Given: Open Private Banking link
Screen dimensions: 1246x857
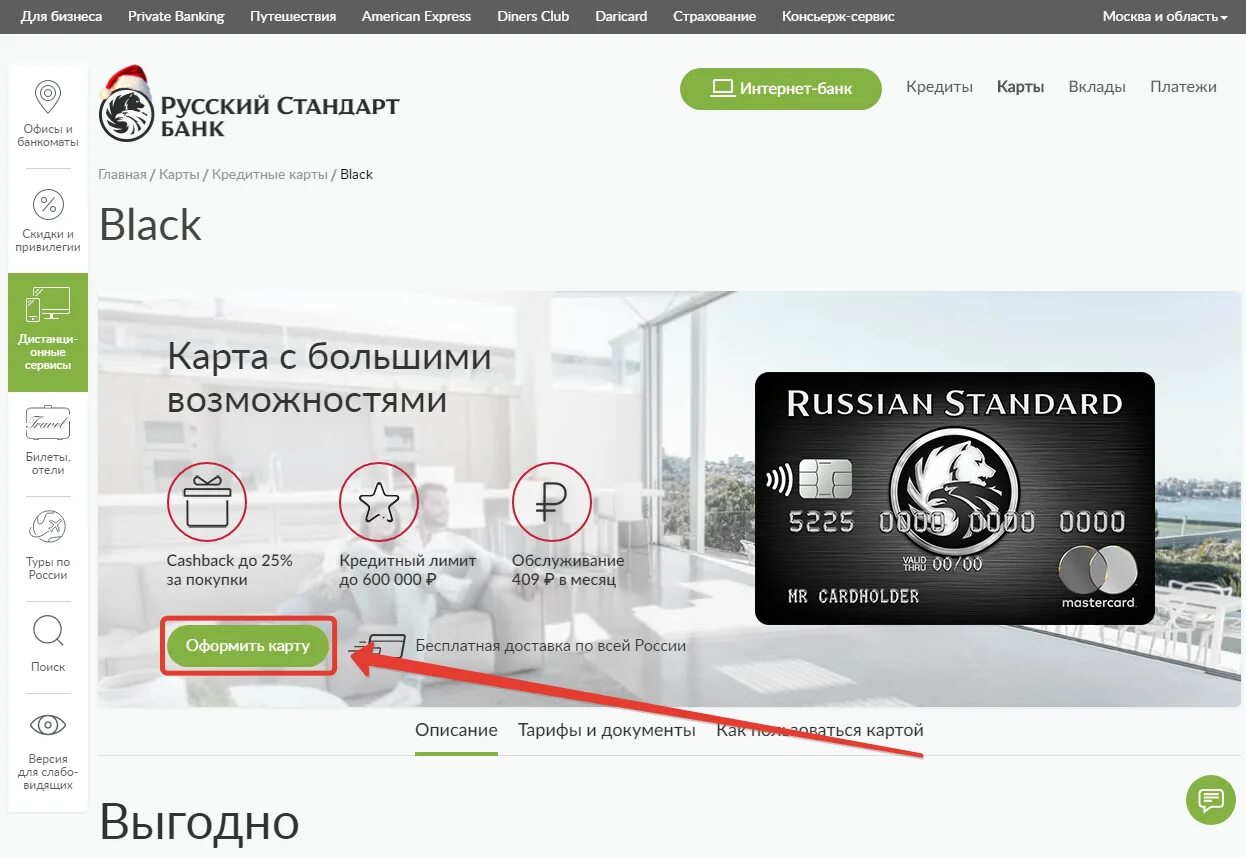Looking at the screenshot, I should pos(176,17).
